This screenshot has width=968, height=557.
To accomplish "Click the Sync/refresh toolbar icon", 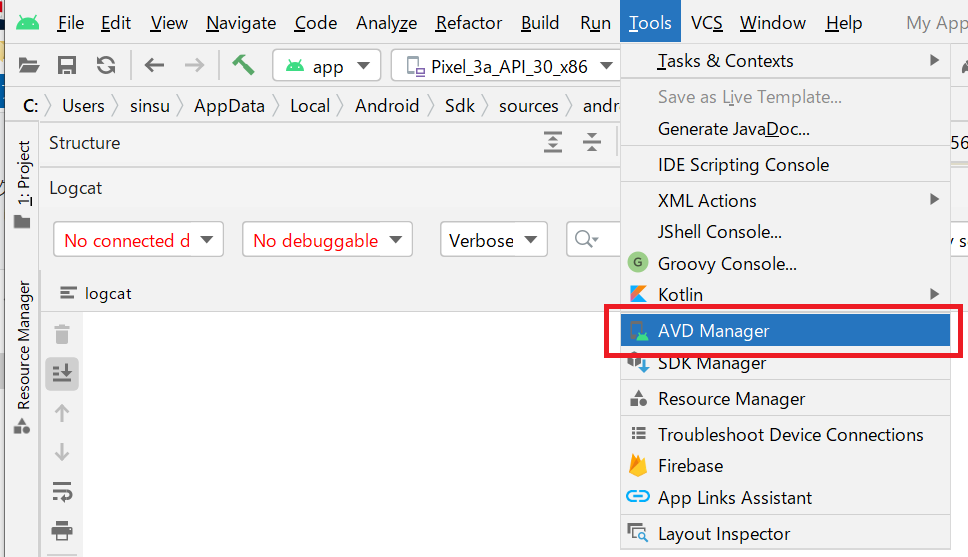I will point(106,65).
